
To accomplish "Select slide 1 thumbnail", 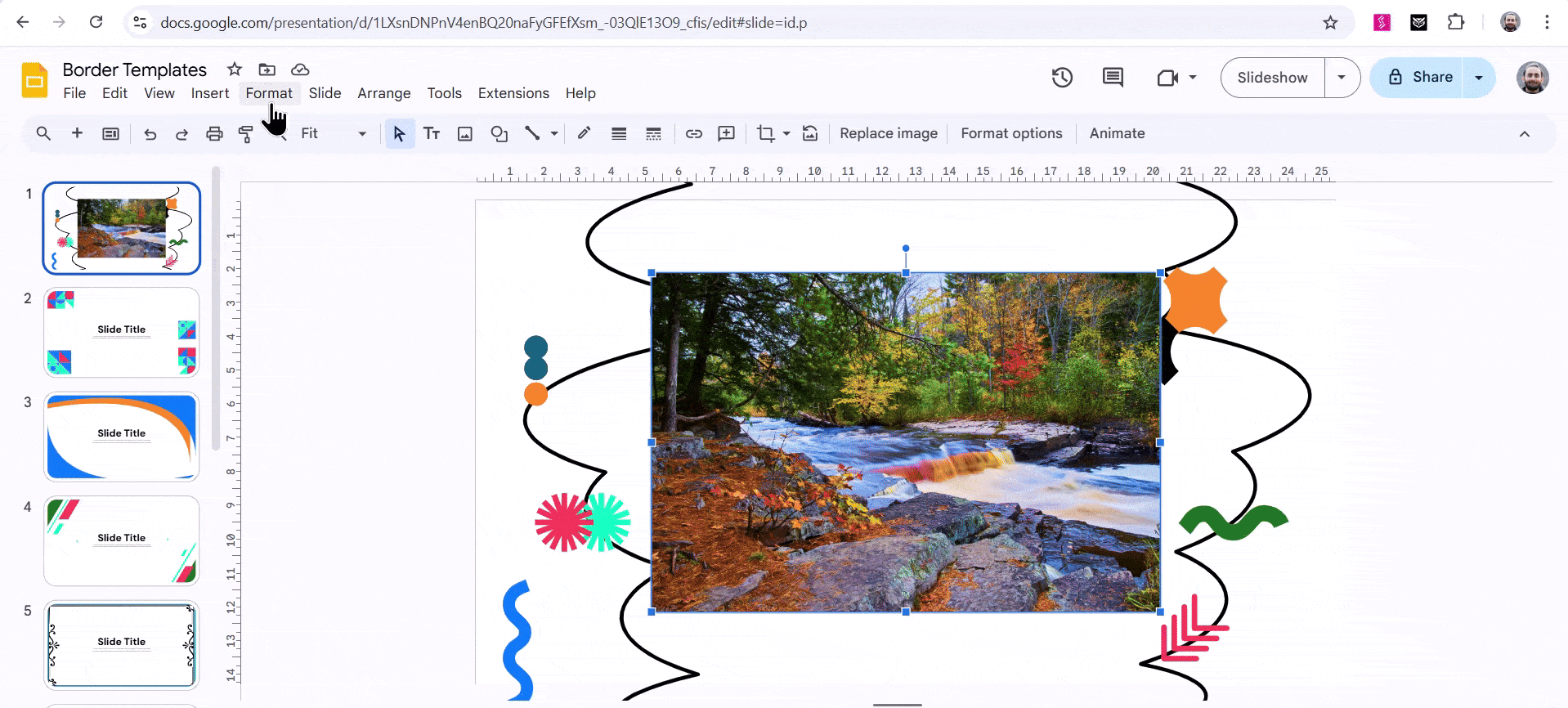I will click(x=122, y=228).
